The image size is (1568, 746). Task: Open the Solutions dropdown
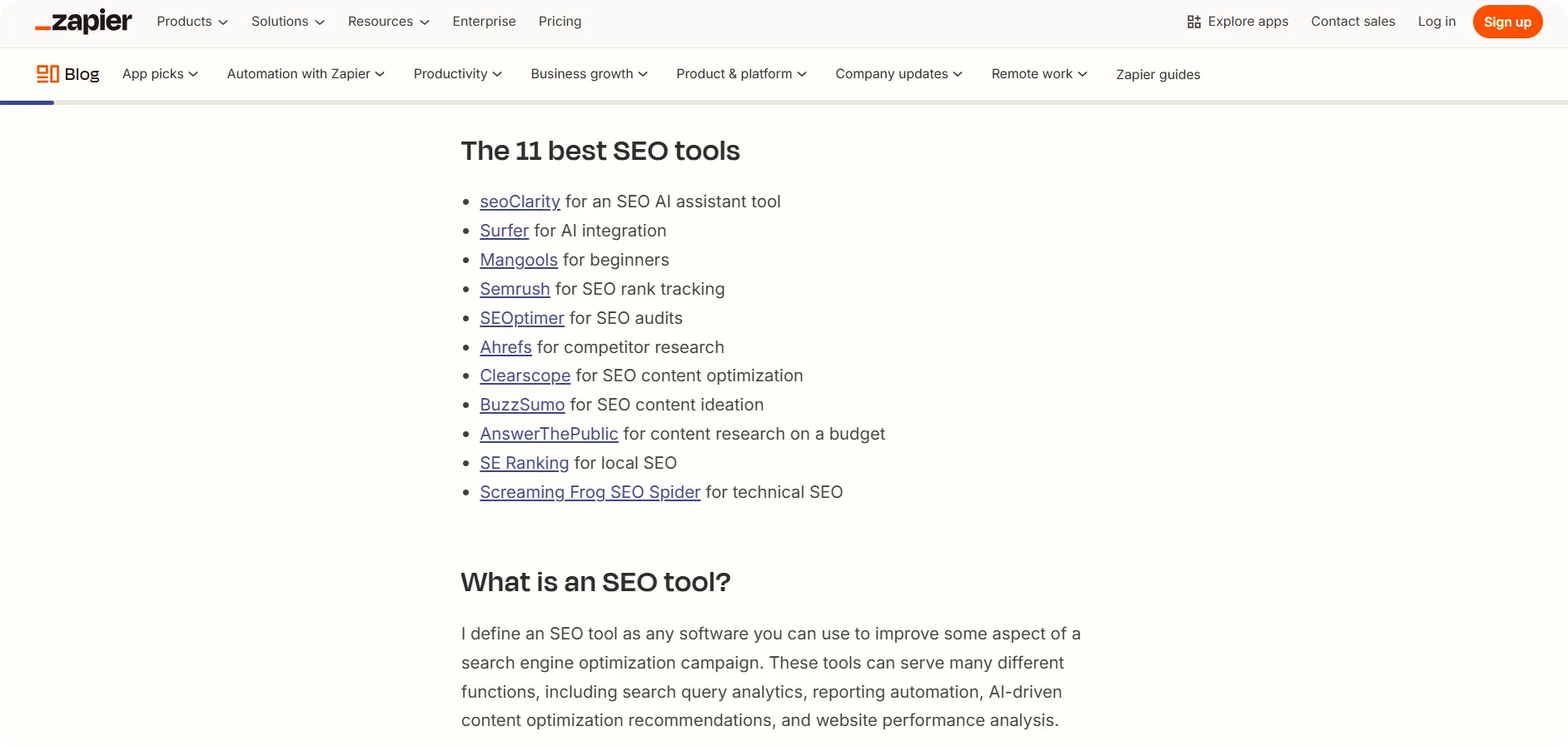tap(288, 22)
